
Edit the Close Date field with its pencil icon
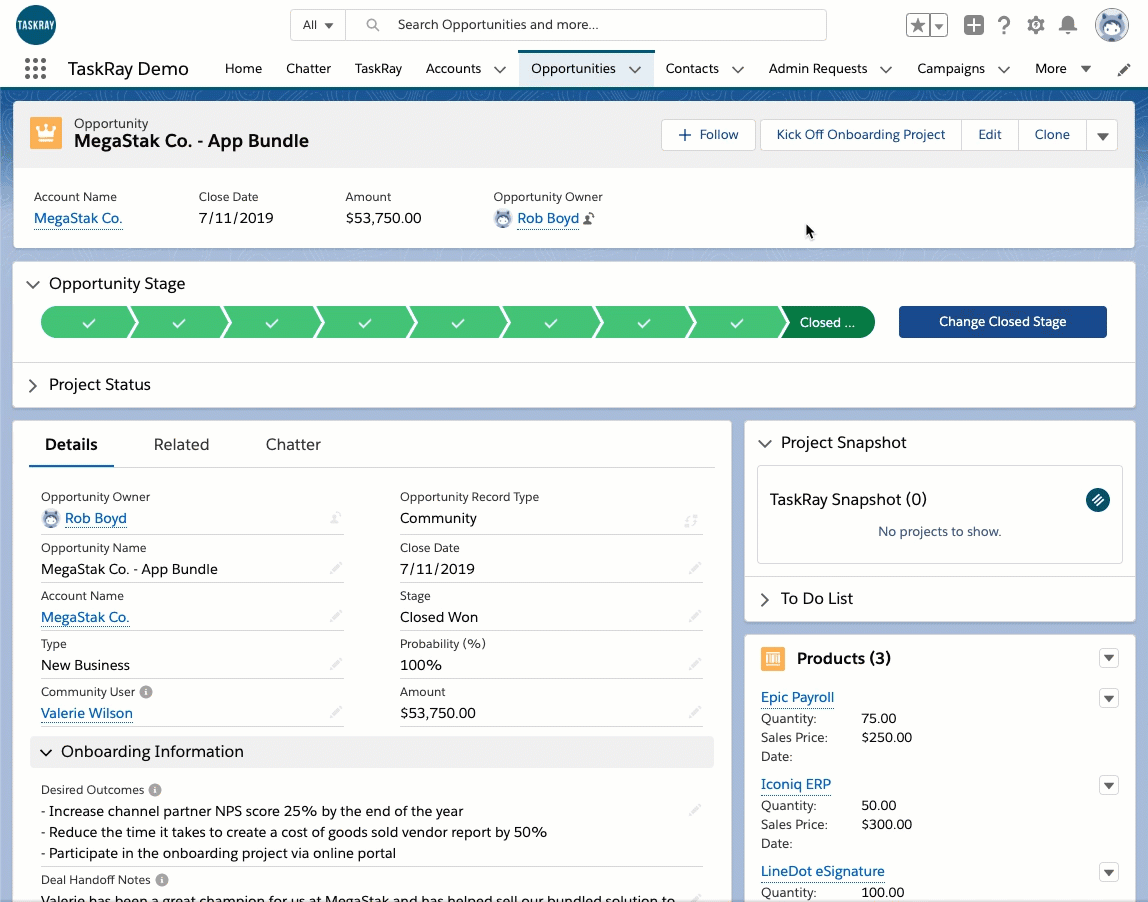click(x=695, y=568)
